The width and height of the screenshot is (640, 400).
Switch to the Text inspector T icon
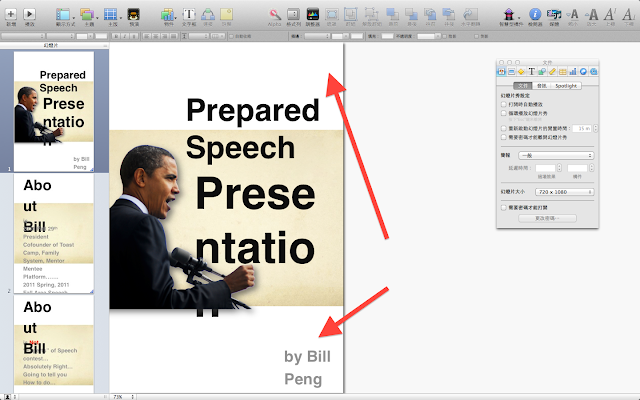tap(532, 72)
